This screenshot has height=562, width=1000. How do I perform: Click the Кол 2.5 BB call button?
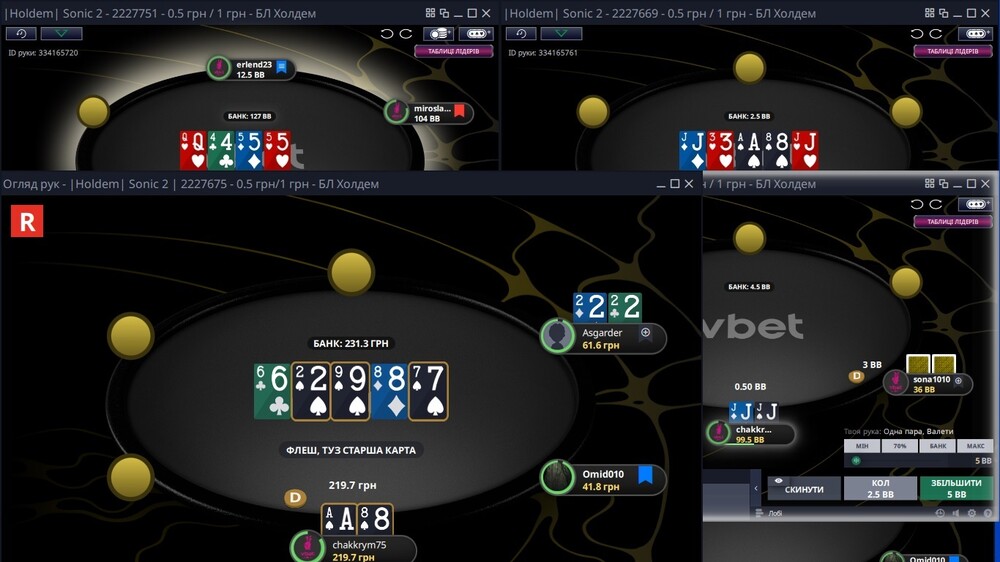tap(880, 489)
